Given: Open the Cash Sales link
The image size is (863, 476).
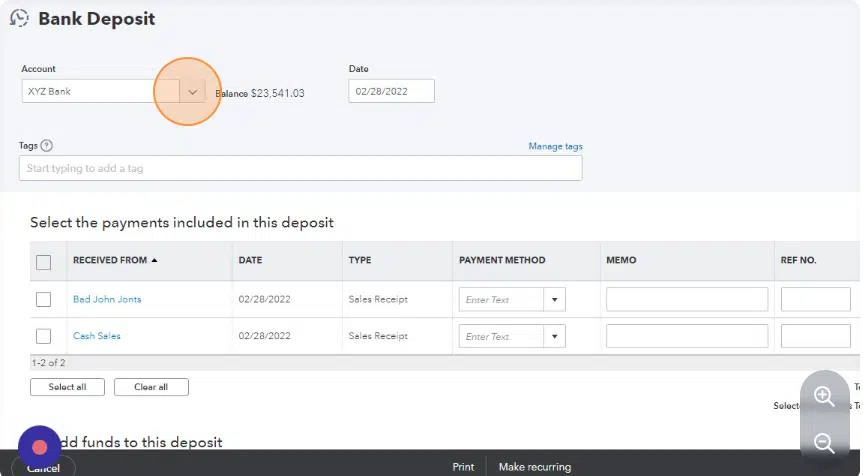Looking at the screenshot, I should tap(97, 336).
